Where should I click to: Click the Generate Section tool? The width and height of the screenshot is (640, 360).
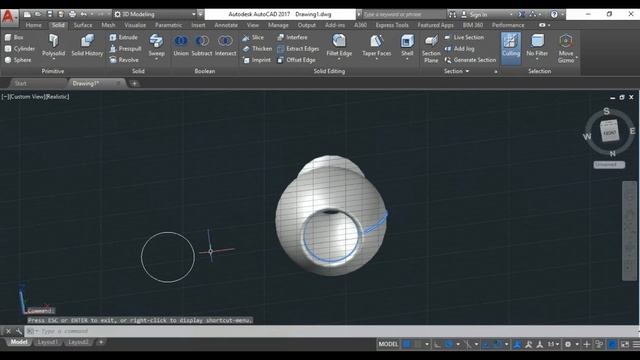(470, 60)
